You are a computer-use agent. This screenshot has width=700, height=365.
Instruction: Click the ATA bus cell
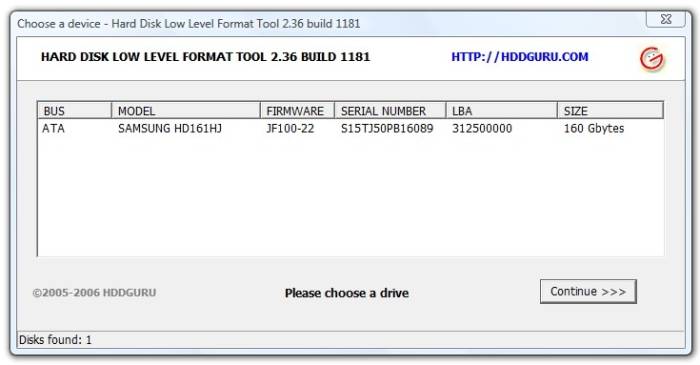[54, 129]
